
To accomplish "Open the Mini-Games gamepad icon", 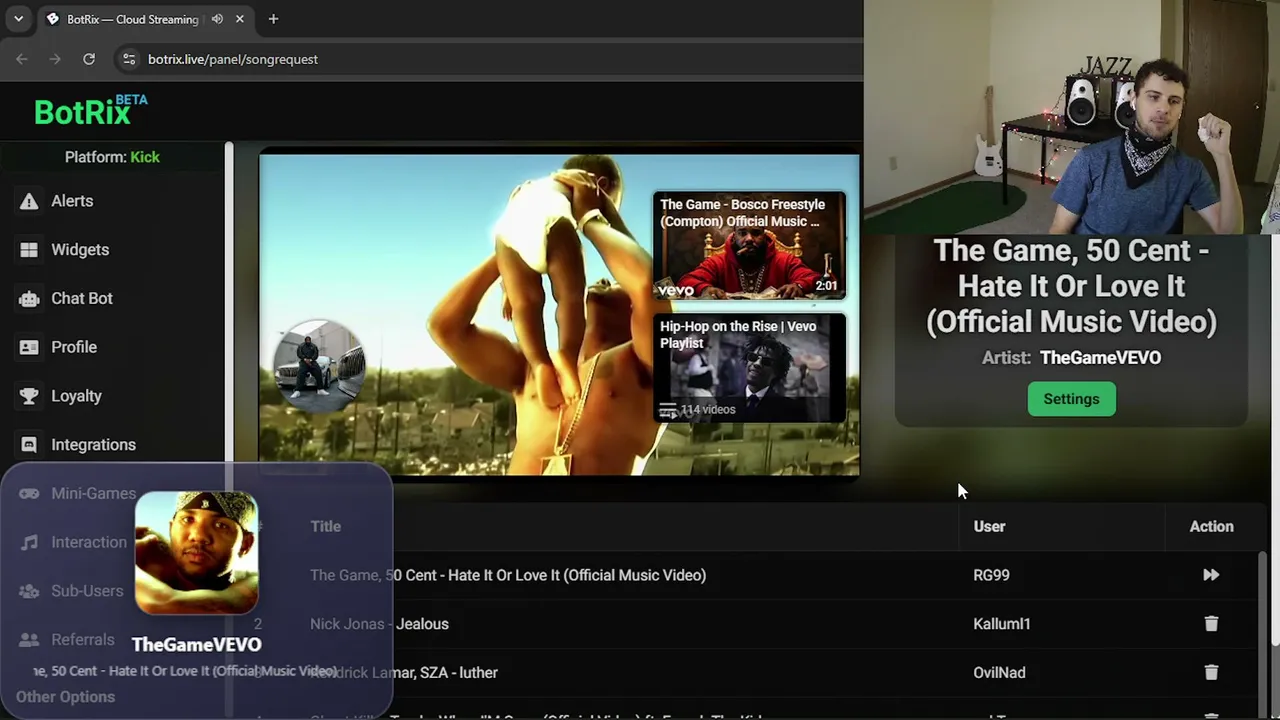I will point(29,493).
